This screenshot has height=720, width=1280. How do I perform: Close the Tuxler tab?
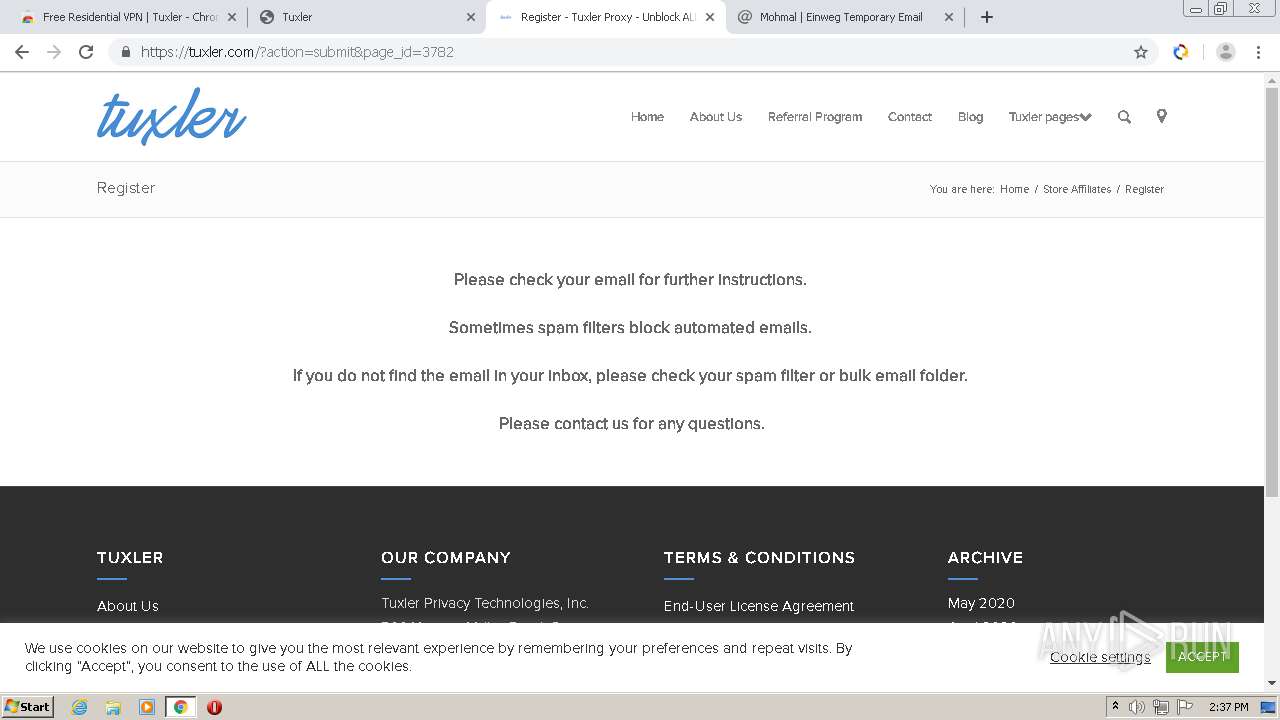(x=471, y=17)
